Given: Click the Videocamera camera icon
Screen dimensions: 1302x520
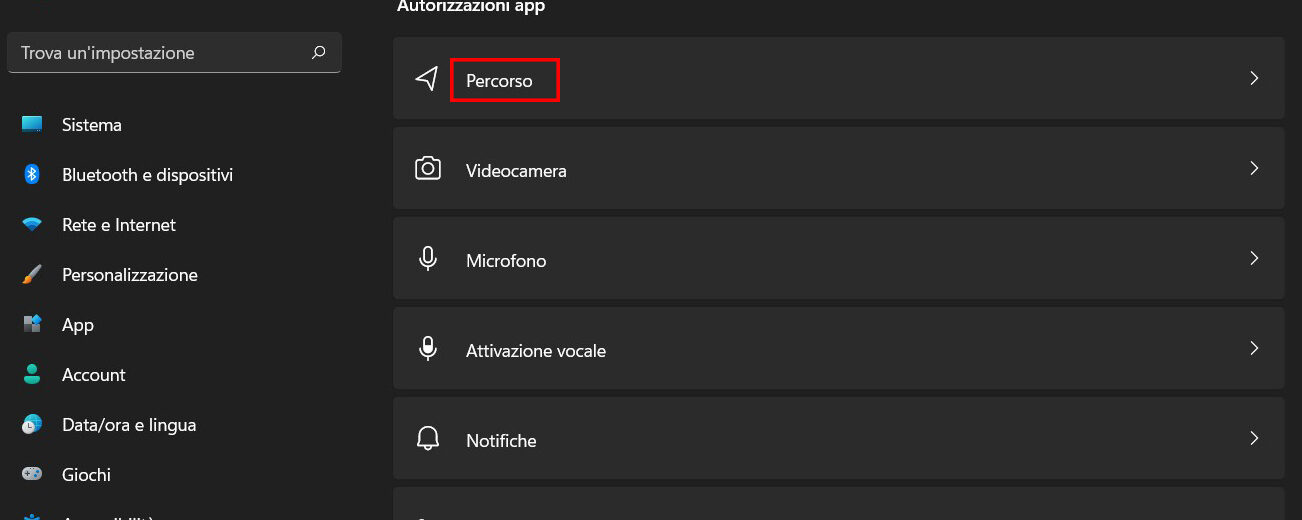Looking at the screenshot, I should (x=428, y=169).
